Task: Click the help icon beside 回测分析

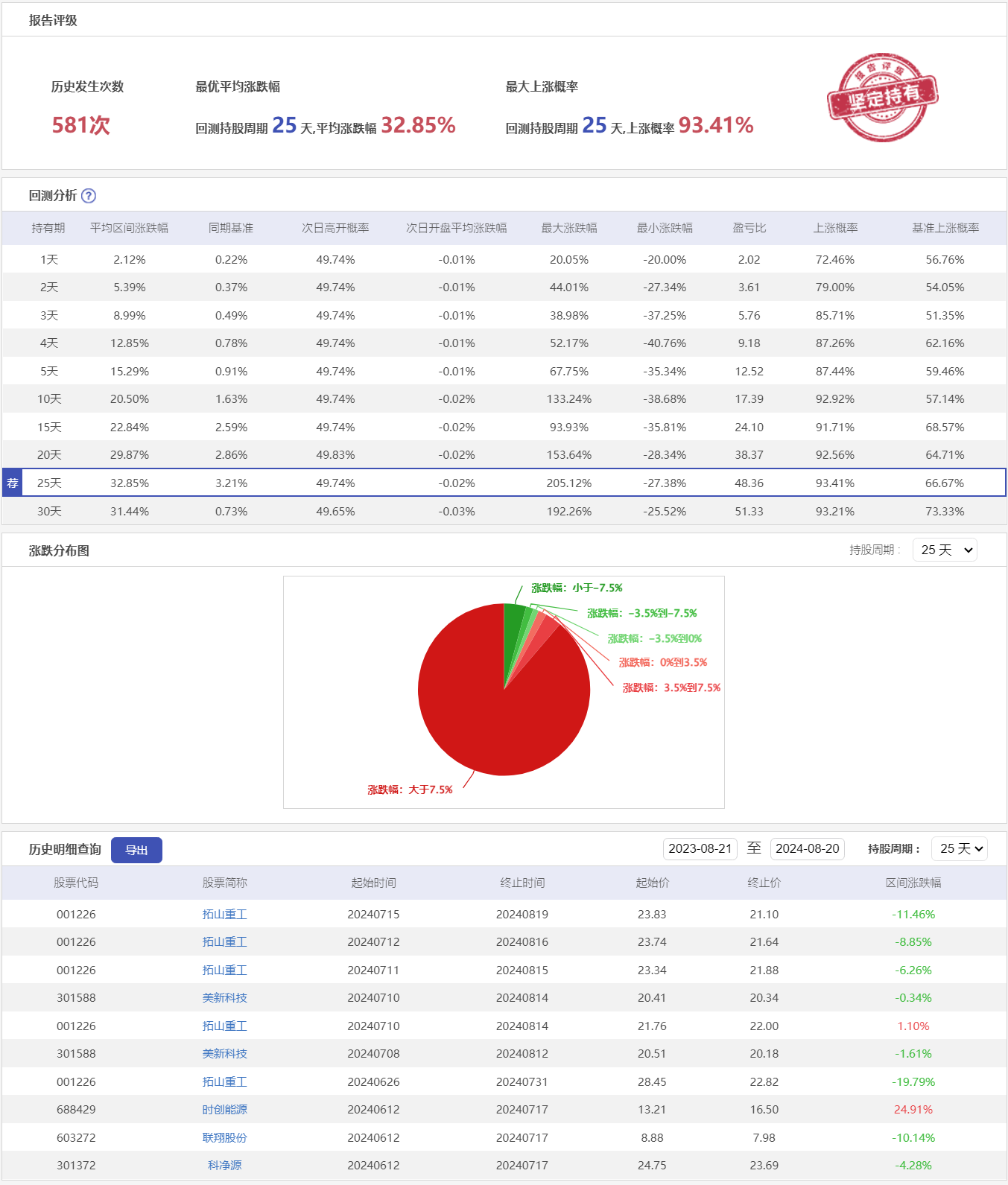Action: coord(89,196)
